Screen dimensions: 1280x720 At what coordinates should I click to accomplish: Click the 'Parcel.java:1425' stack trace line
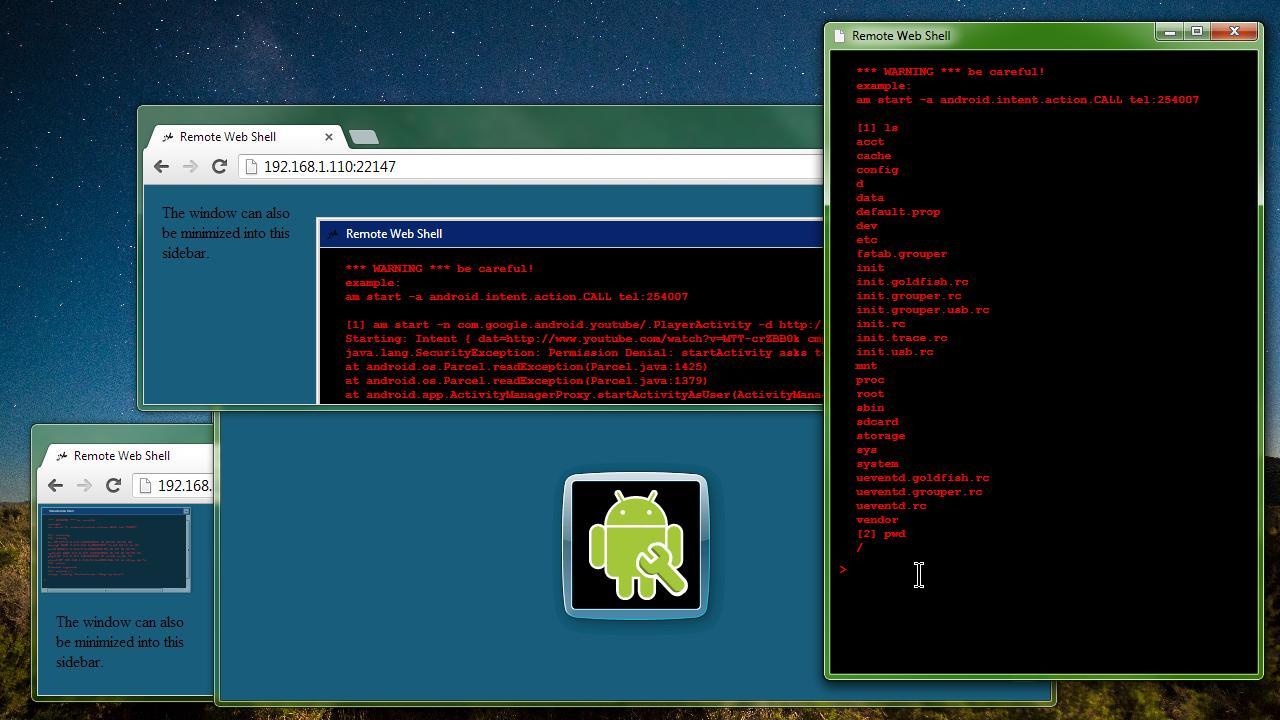(x=526, y=367)
